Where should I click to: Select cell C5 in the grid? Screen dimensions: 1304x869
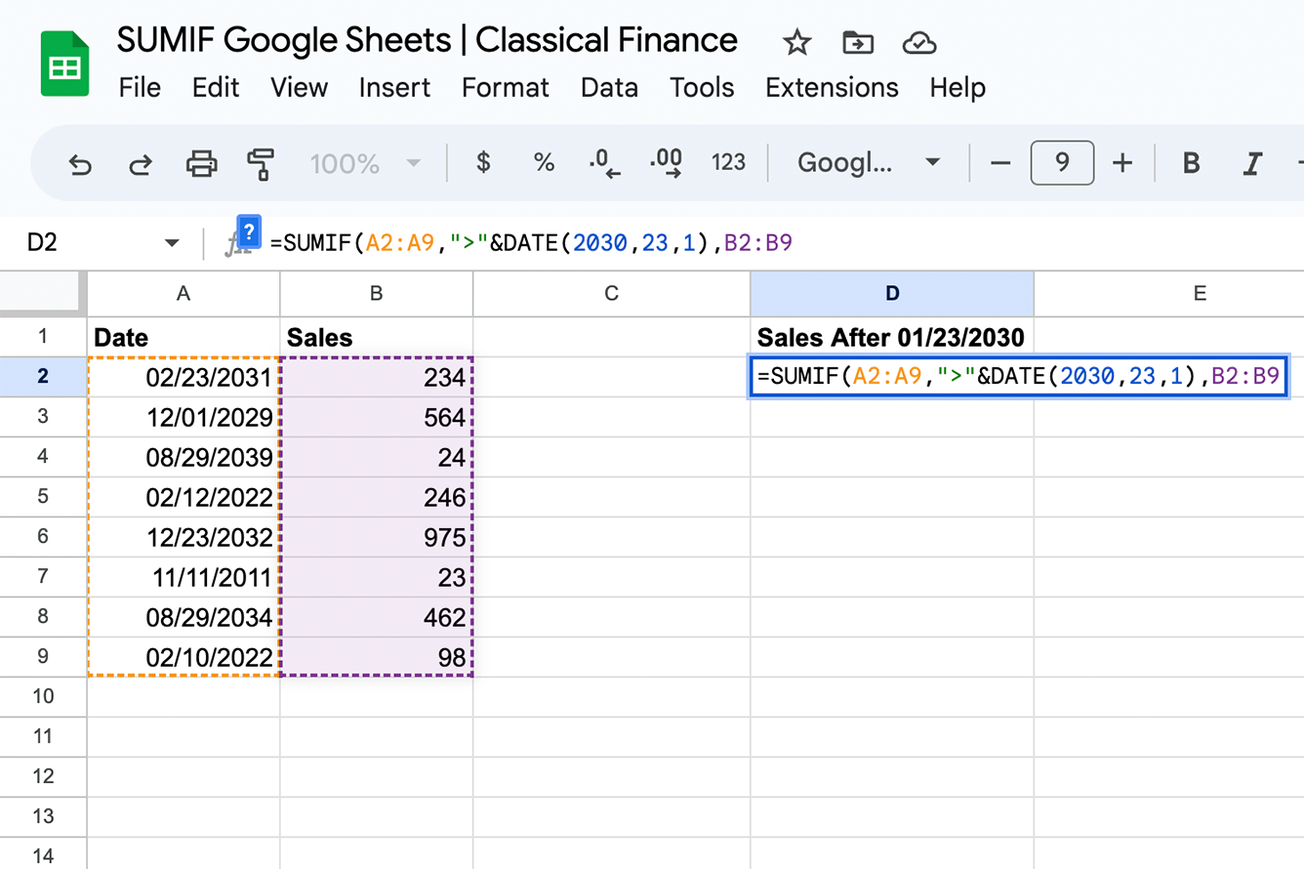(610, 497)
